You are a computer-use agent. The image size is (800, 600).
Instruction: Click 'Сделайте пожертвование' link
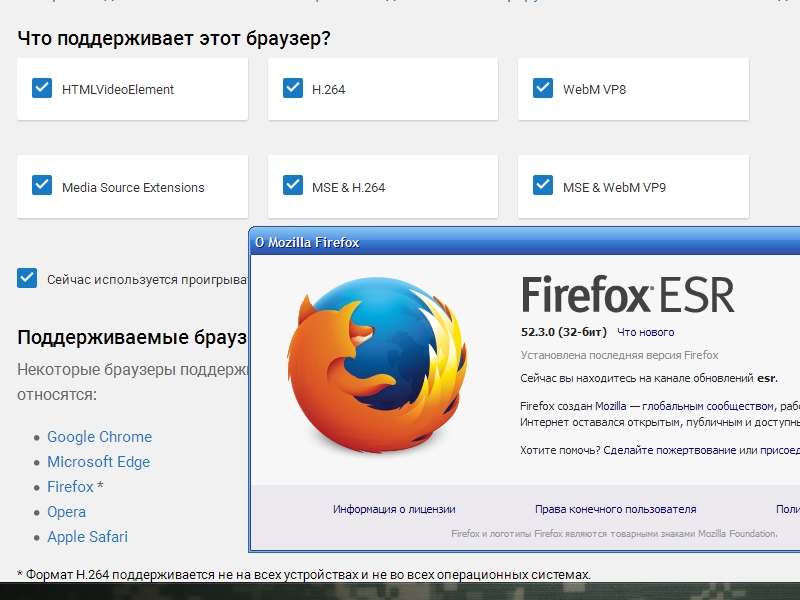click(669, 451)
